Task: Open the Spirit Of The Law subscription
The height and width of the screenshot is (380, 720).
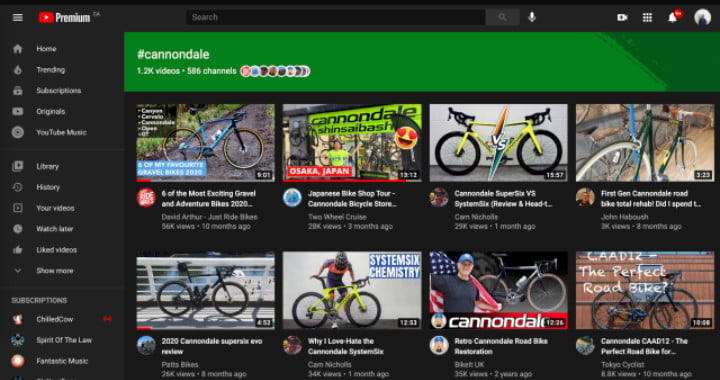Action: [x=62, y=340]
